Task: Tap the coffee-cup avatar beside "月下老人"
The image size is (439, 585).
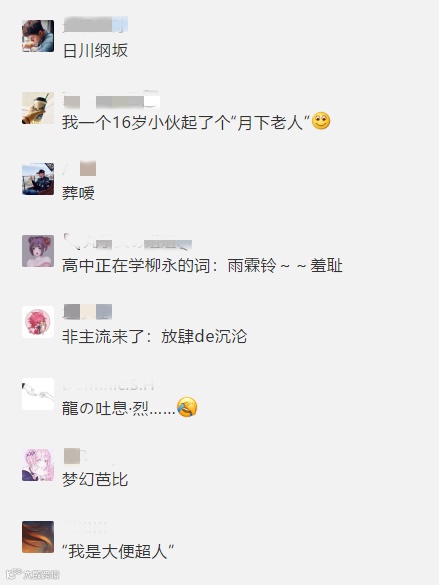Action: [x=38, y=108]
